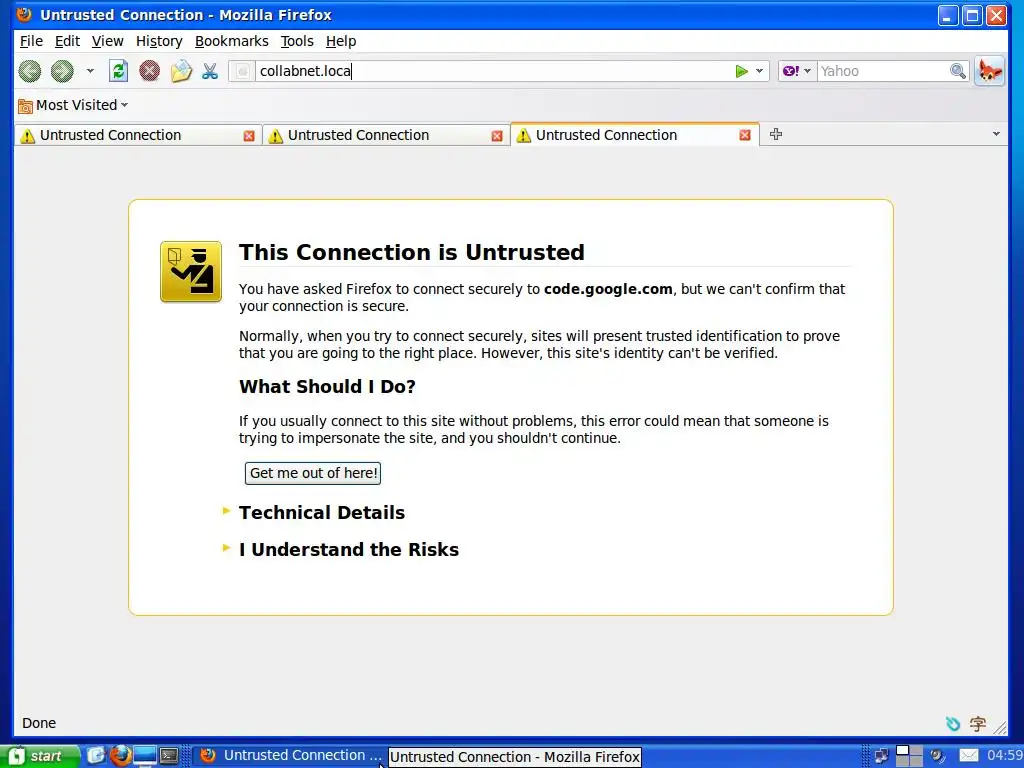The height and width of the screenshot is (768, 1024).
Task: Focus the address bar containing collabnet.loca
Action: coord(493,71)
